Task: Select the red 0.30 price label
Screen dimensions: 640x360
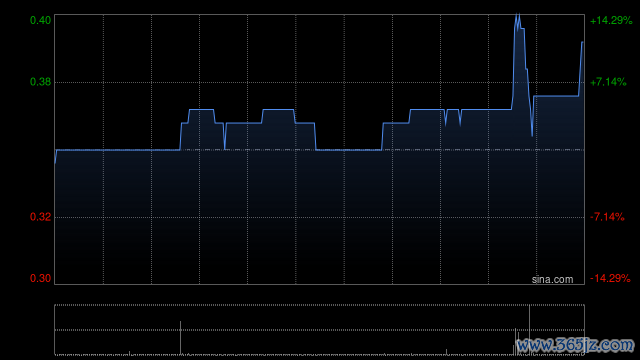Action: [x=40, y=278]
